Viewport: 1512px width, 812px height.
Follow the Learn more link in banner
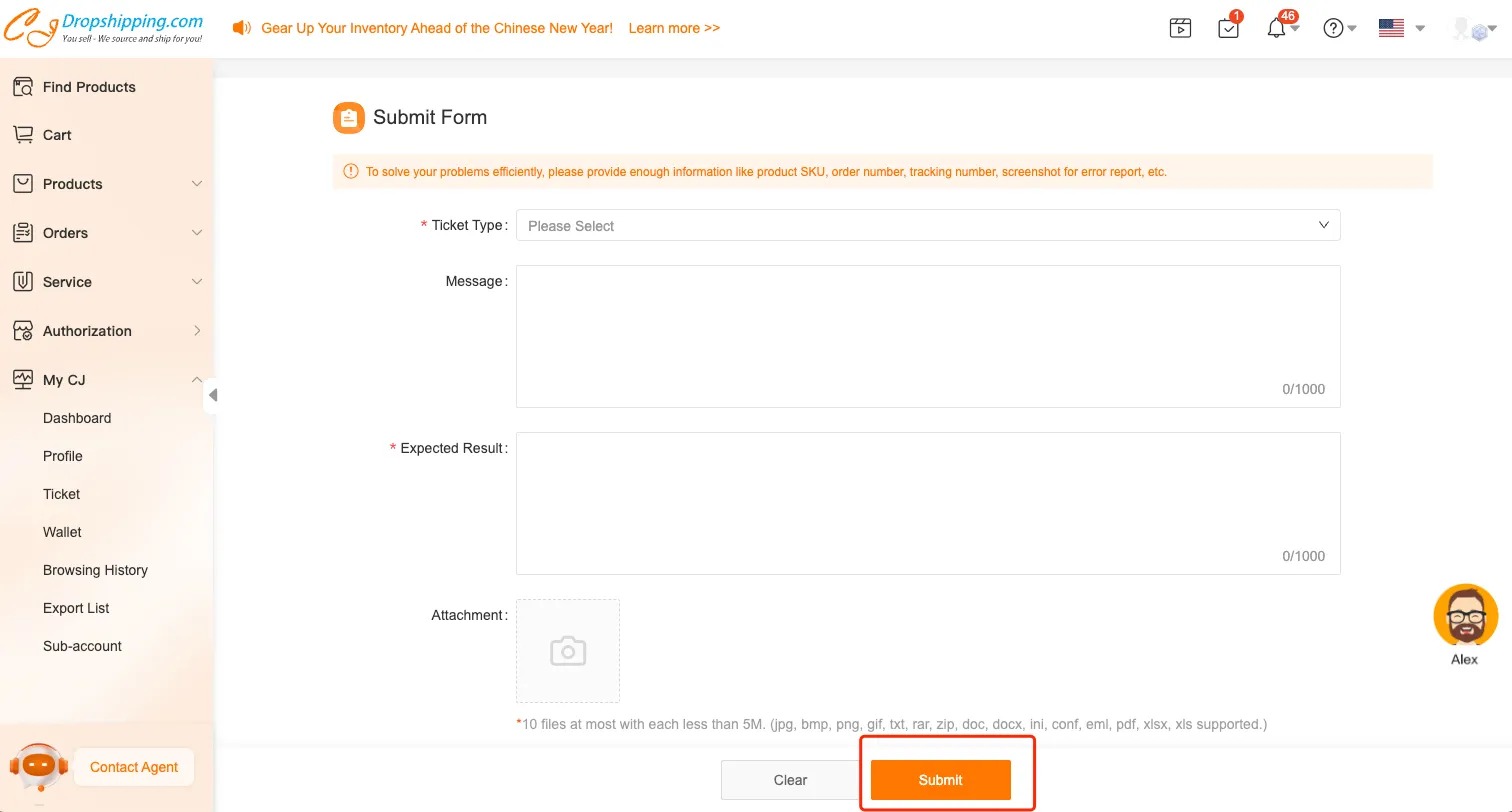674,28
